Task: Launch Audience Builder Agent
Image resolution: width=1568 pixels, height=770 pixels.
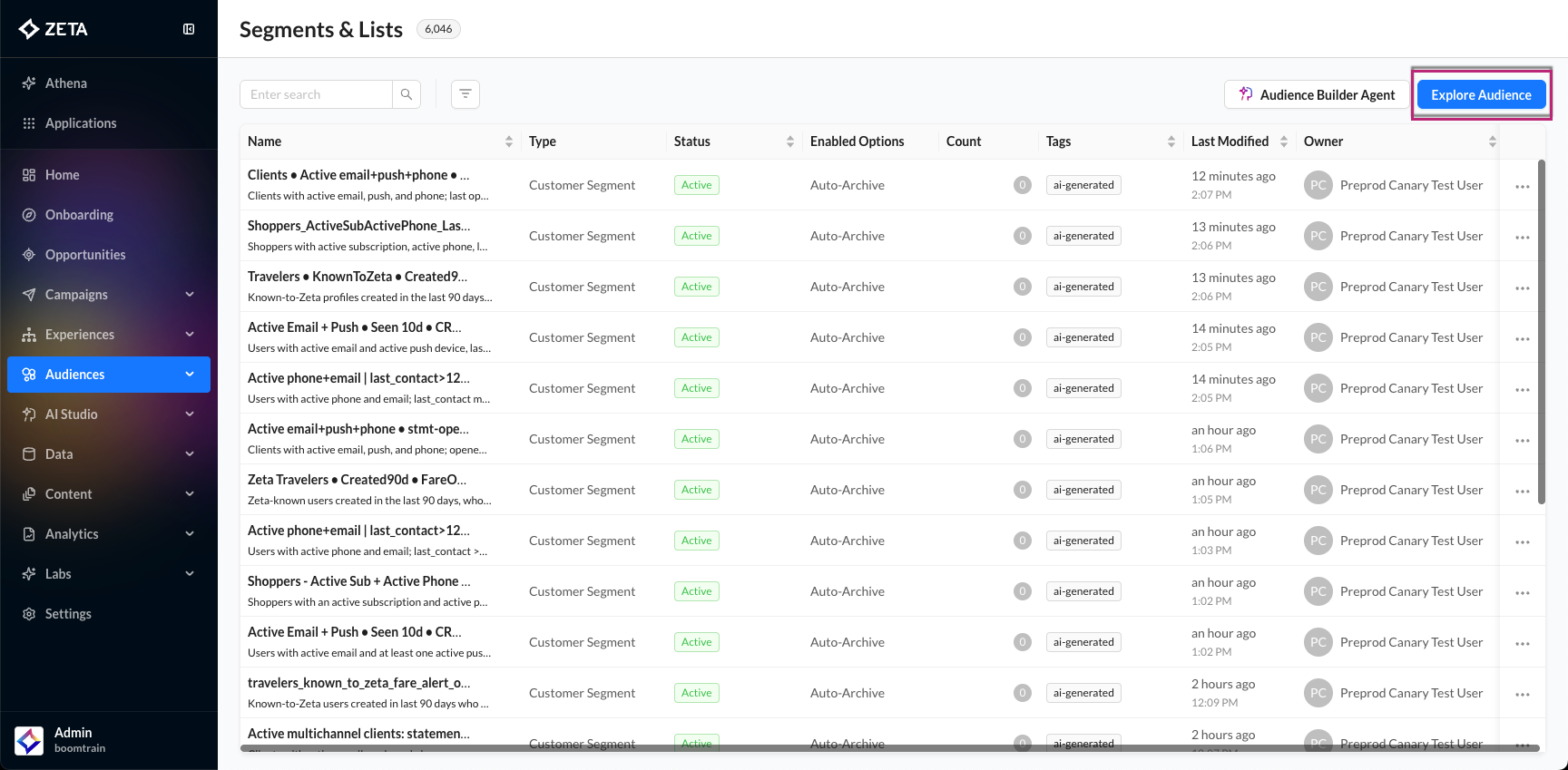Action: click(x=1317, y=94)
